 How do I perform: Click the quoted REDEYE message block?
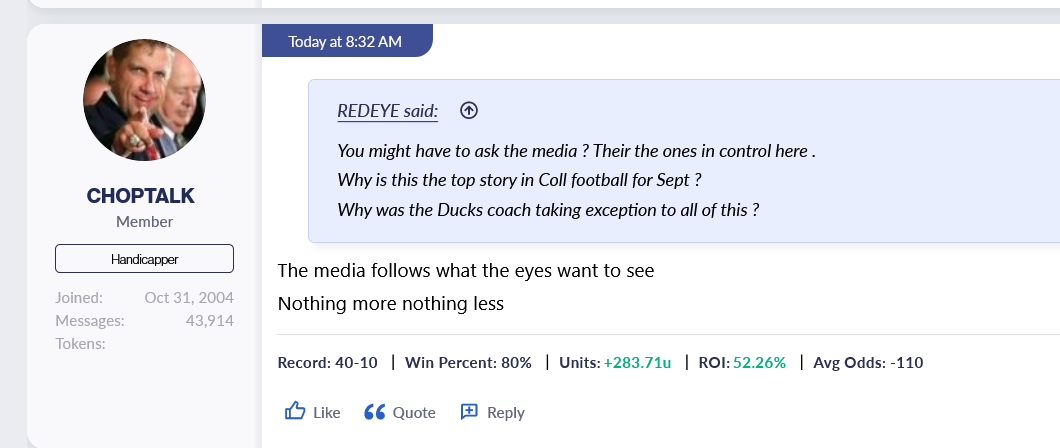(680, 181)
